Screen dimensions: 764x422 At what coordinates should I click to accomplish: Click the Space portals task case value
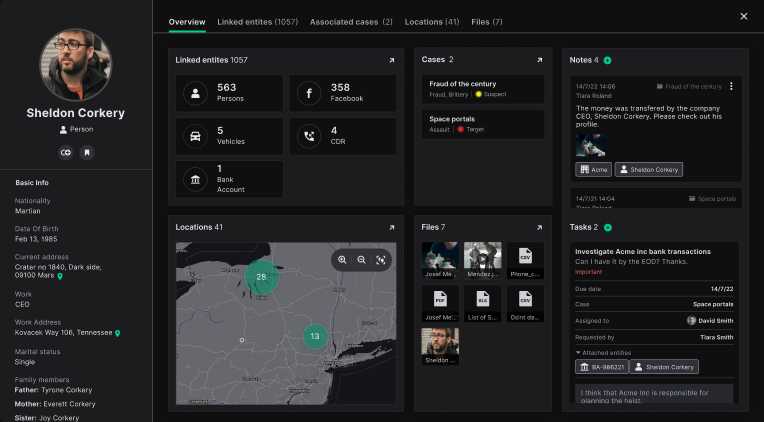[x=713, y=304]
